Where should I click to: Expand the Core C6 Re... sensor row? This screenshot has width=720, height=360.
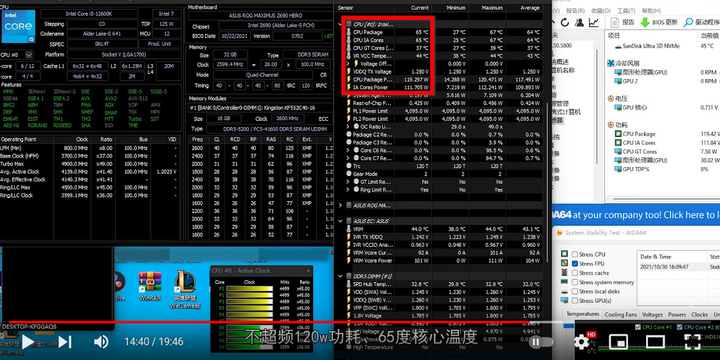tap(348, 150)
